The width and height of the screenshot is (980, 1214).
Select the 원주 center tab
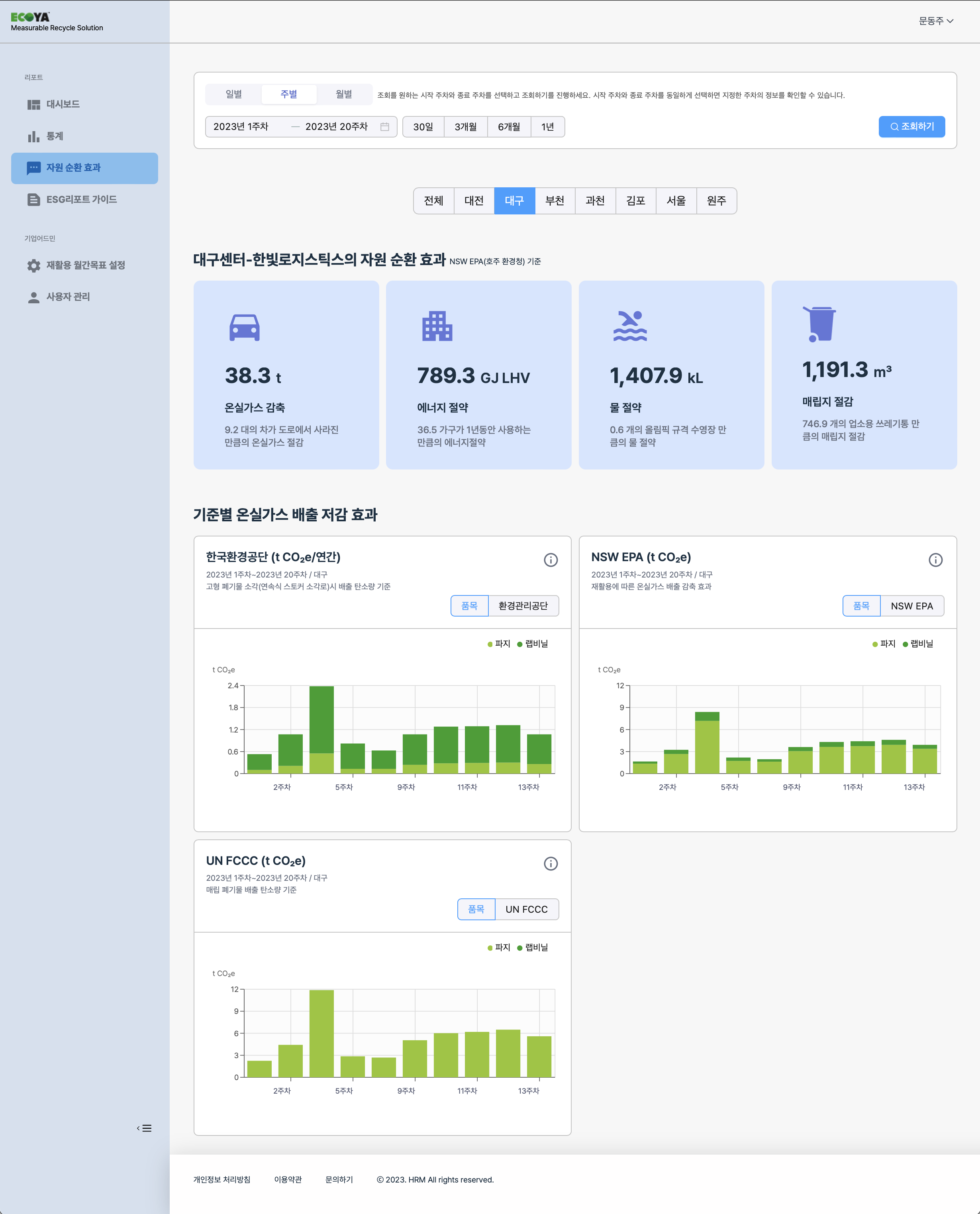coord(716,200)
